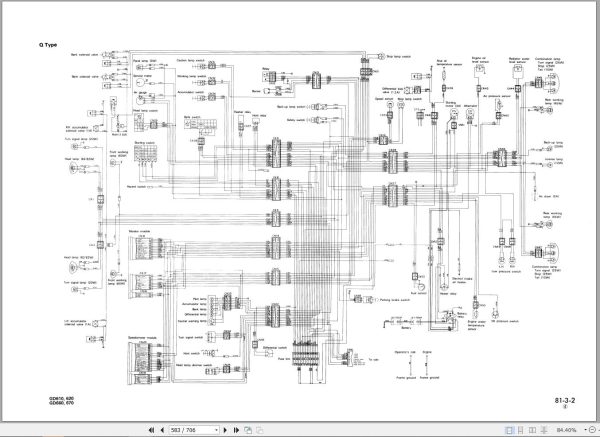The image size is (600, 437).
Task: Click the next view icon
Action: pyautogui.click(x=259, y=430)
